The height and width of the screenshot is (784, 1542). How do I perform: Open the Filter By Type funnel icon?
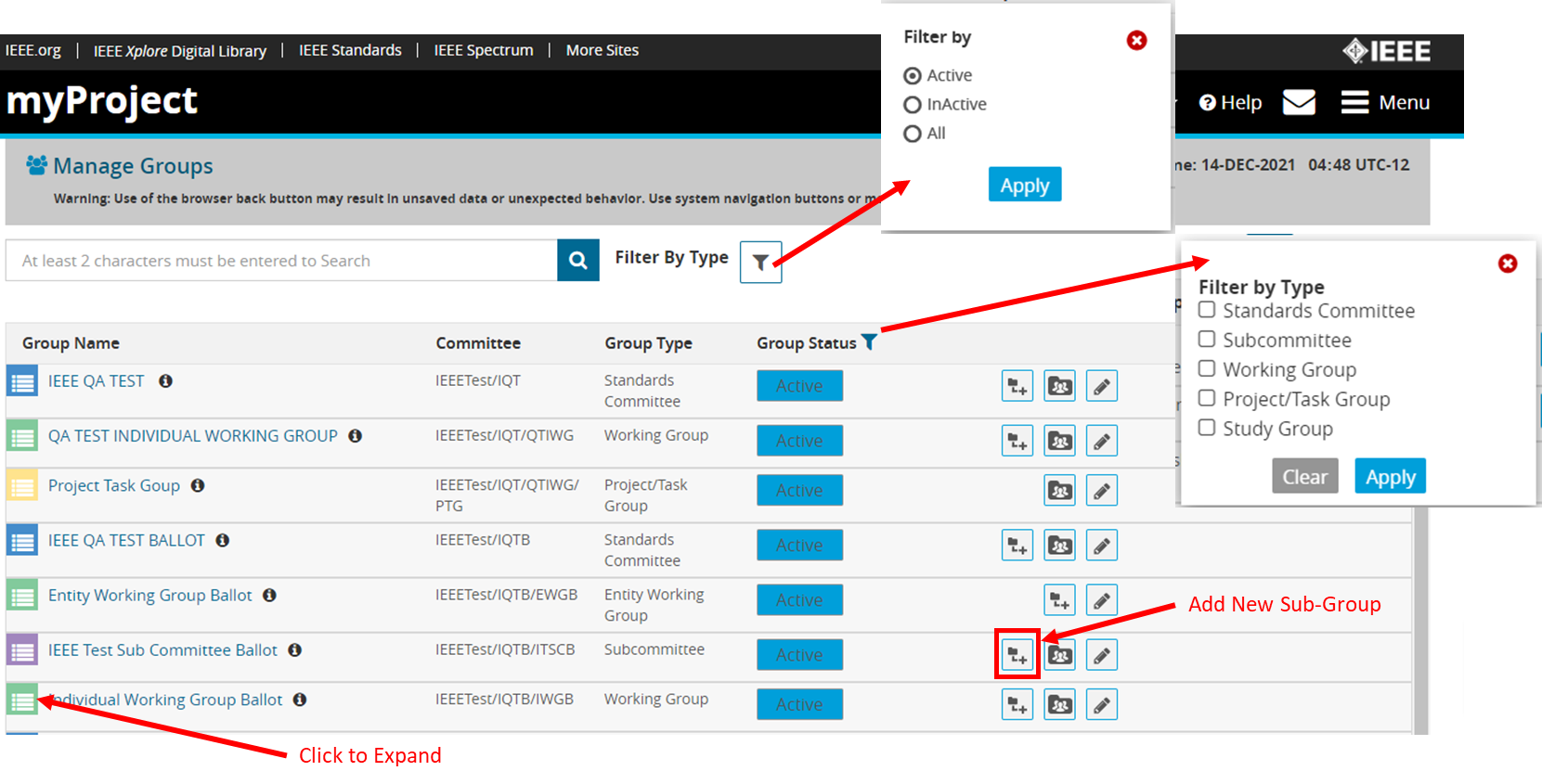pos(760,262)
